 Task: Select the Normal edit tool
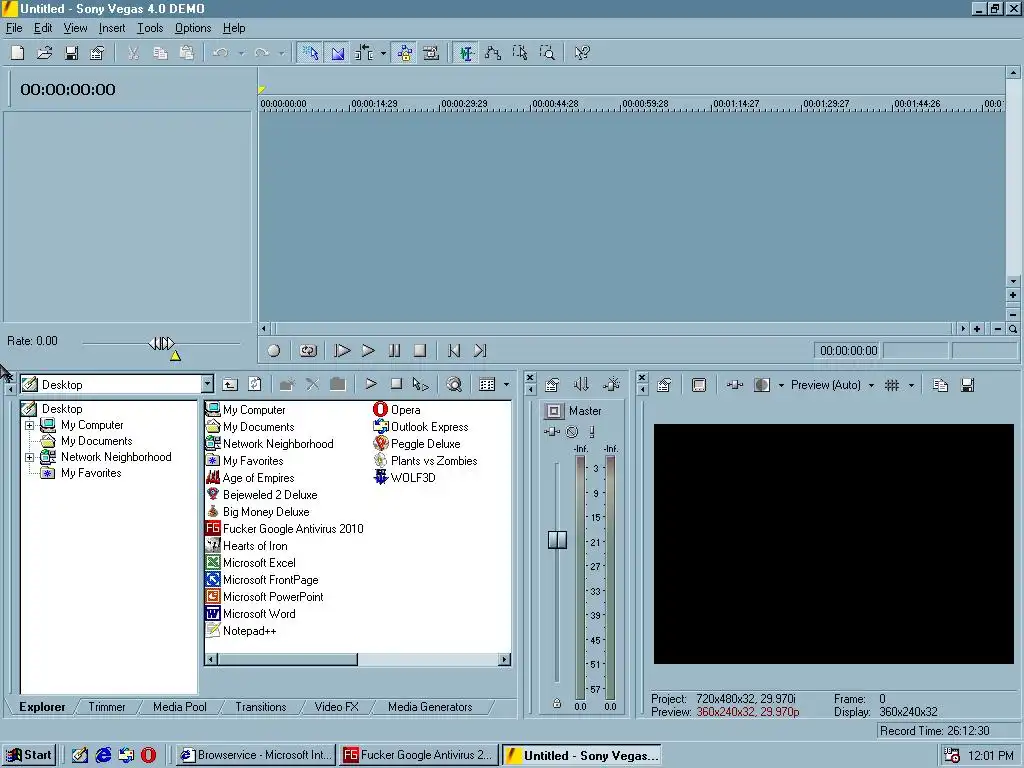click(466, 53)
